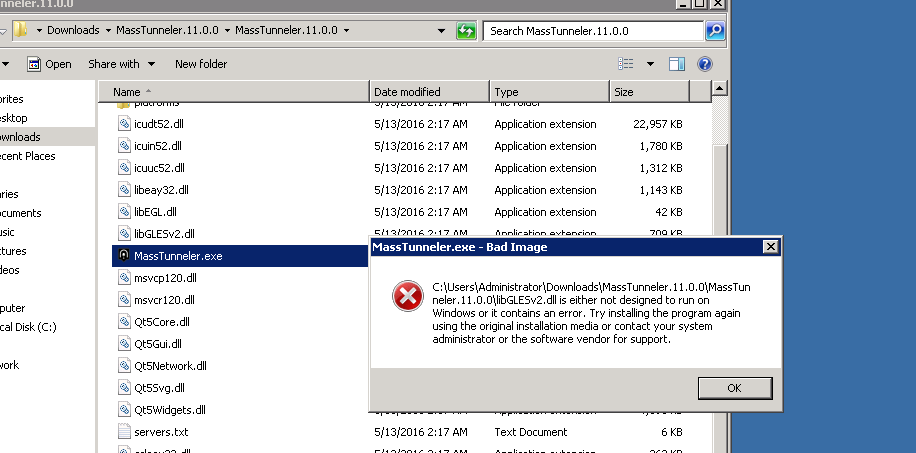Click the 1,143 KB size value

(661, 190)
